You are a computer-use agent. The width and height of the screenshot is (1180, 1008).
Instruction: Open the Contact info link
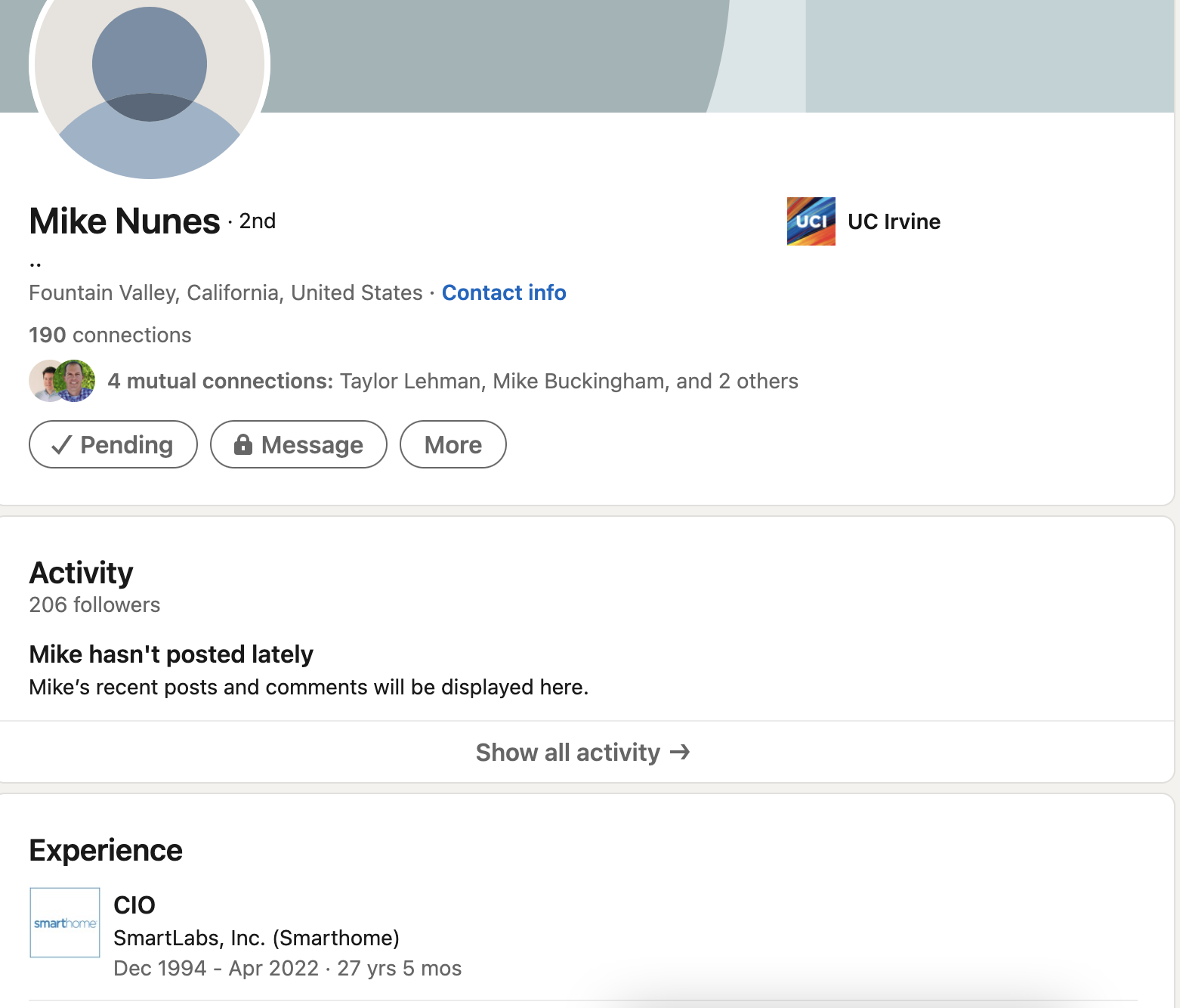[x=504, y=292]
